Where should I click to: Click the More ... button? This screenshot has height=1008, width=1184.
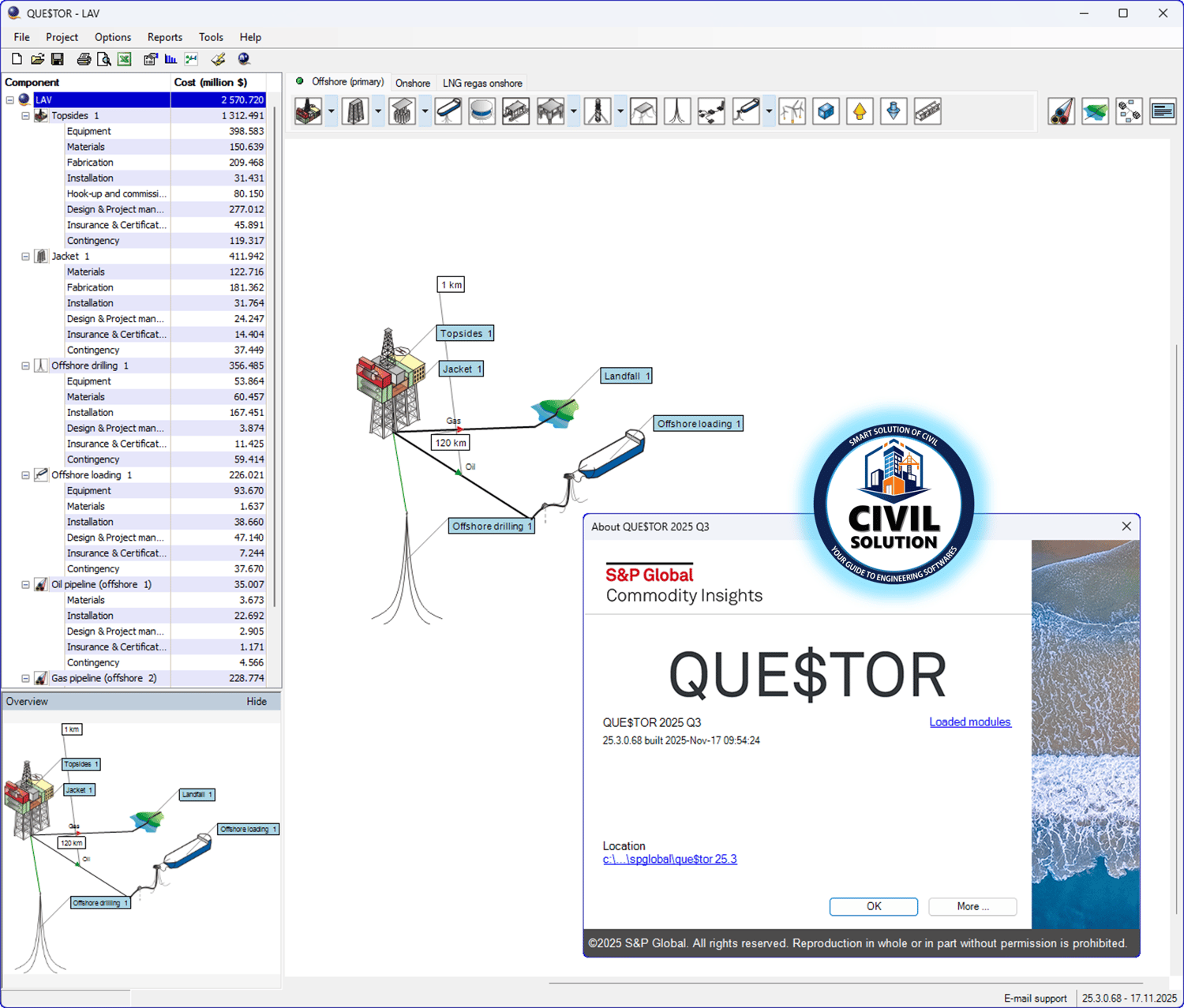972,906
